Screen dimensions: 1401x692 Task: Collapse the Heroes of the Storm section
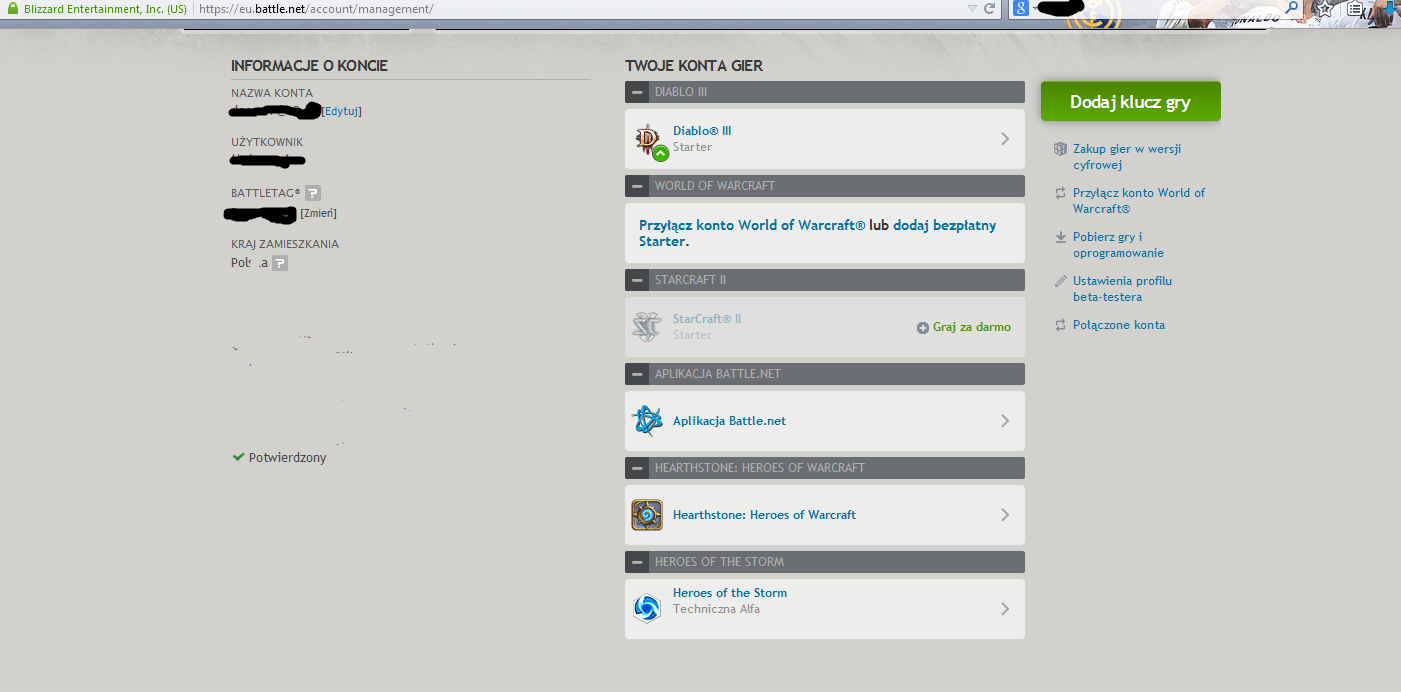637,562
